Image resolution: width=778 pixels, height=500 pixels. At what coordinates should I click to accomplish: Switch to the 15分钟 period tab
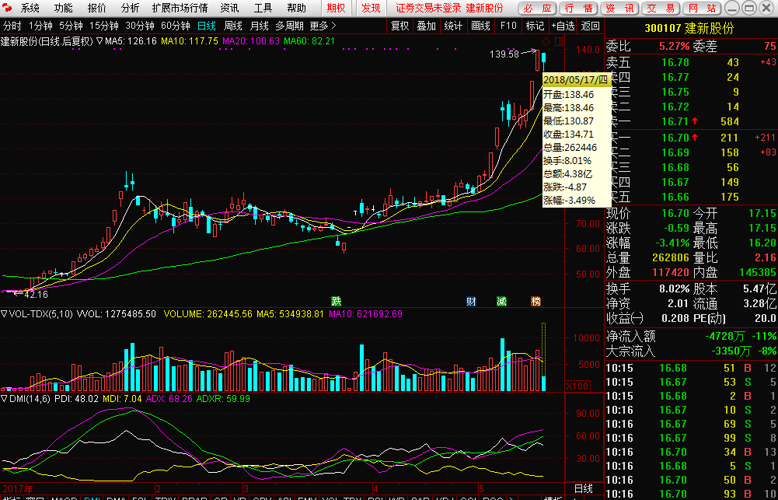point(104,25)
